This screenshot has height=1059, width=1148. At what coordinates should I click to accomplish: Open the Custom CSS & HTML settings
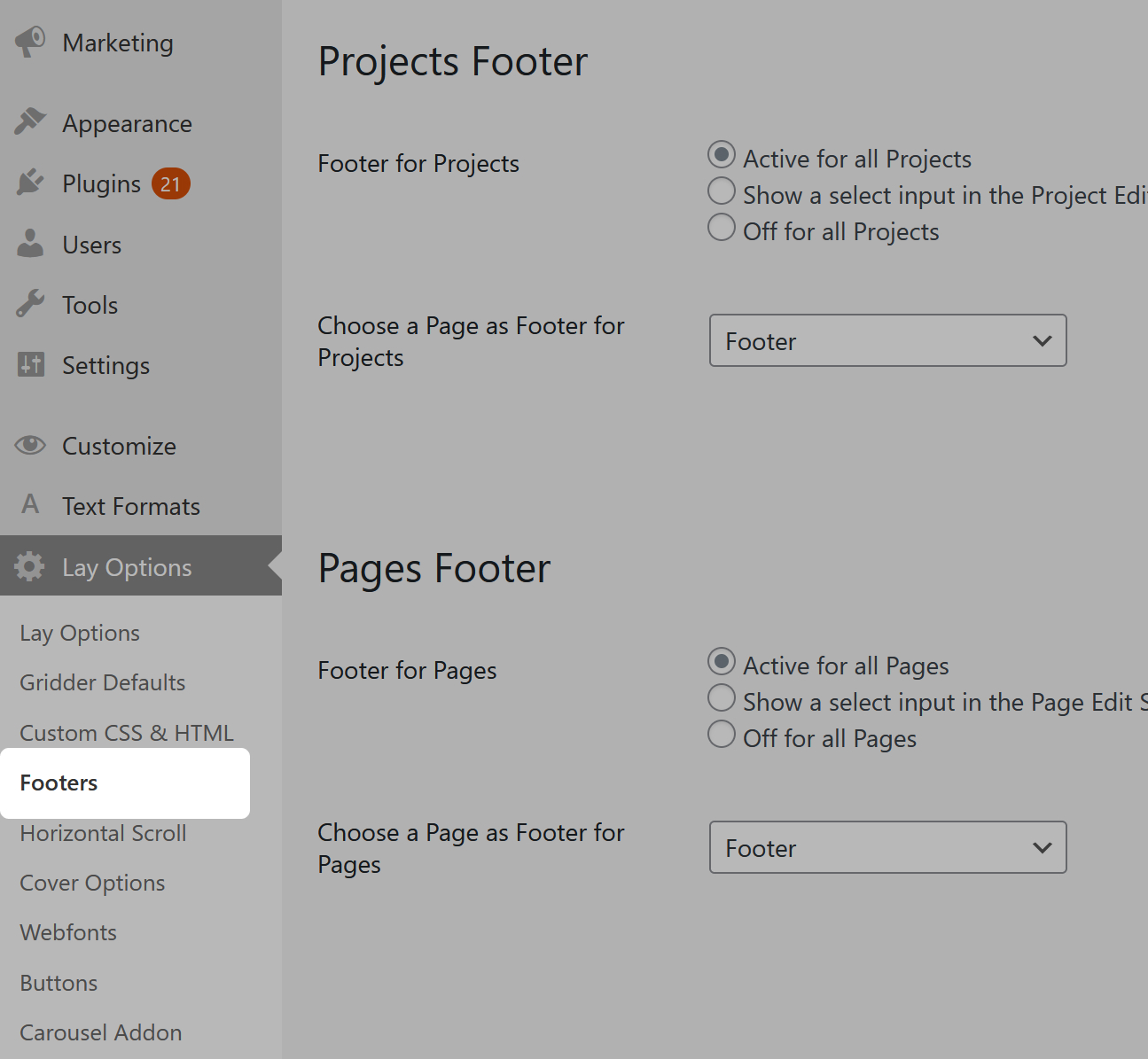click(x=126, y=733)
